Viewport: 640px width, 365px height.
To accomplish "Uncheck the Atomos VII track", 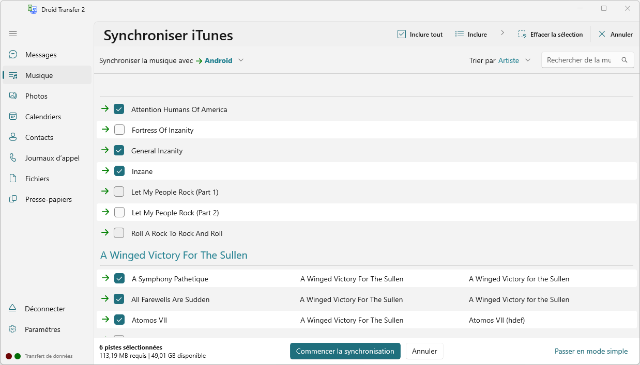I will point(119,320).
